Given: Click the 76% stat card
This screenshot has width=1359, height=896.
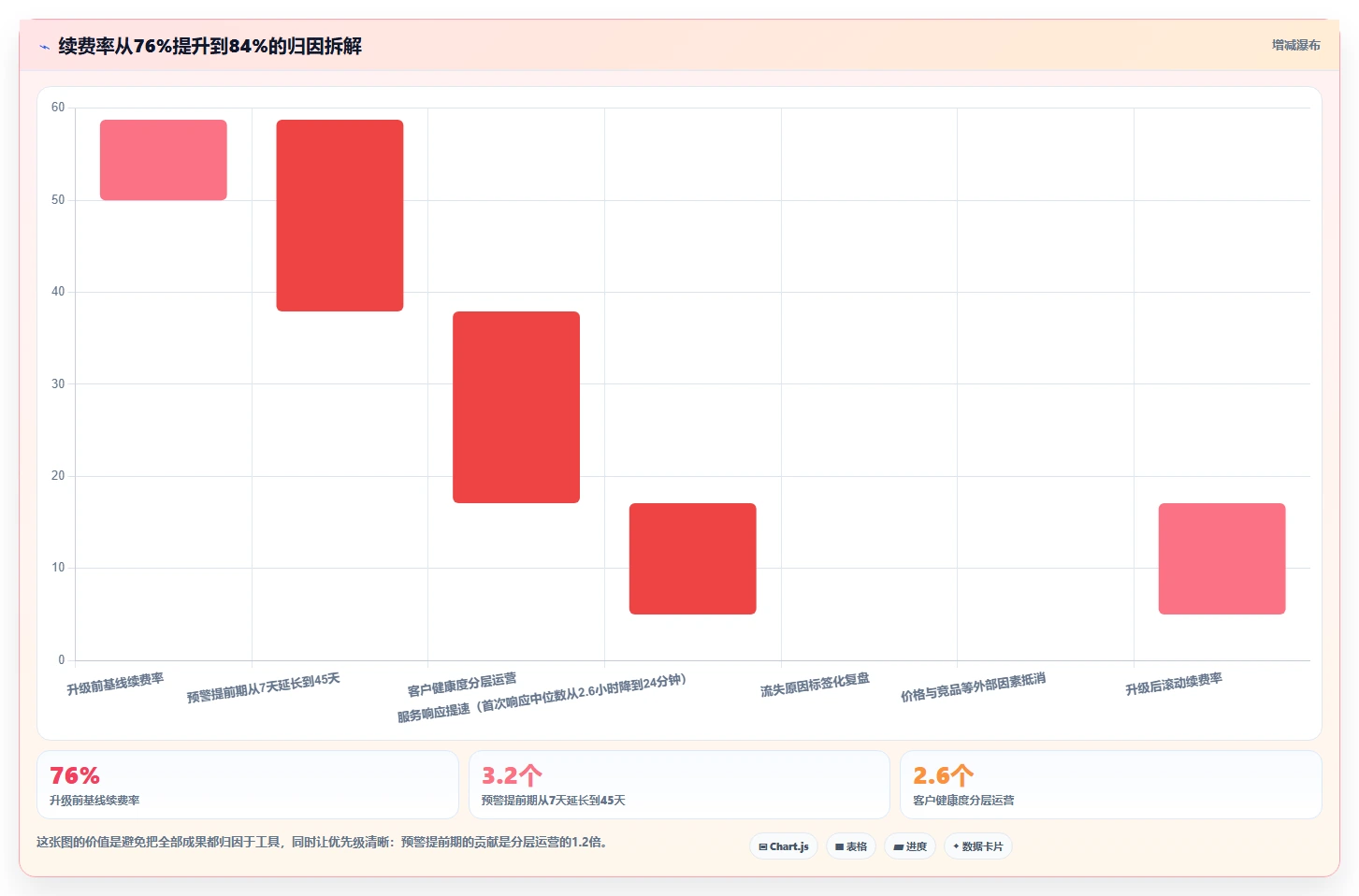Looking at the screenshot, I should click(x=248, y=785).
